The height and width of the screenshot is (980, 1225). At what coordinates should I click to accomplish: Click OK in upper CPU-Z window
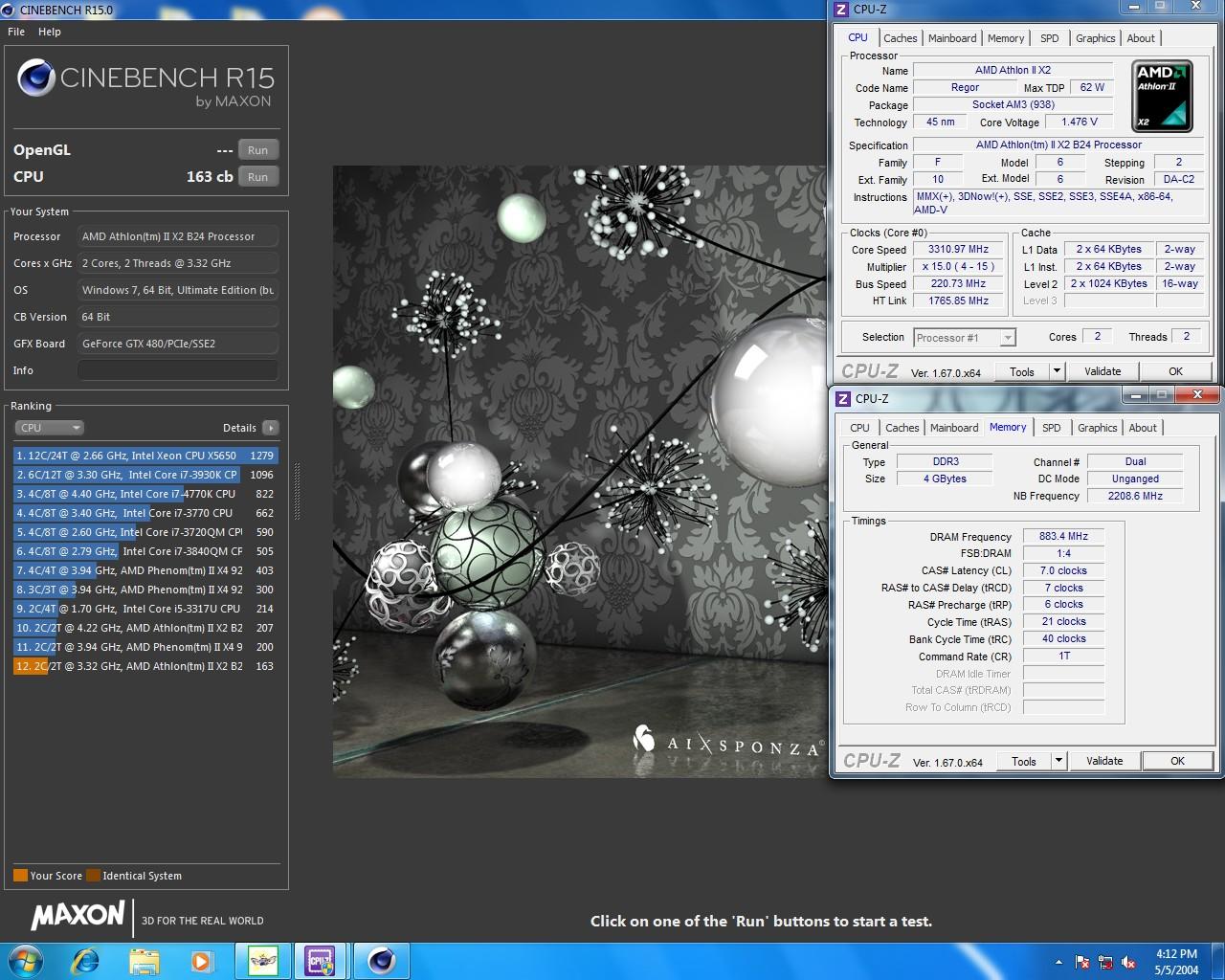tap(1175, 371)
